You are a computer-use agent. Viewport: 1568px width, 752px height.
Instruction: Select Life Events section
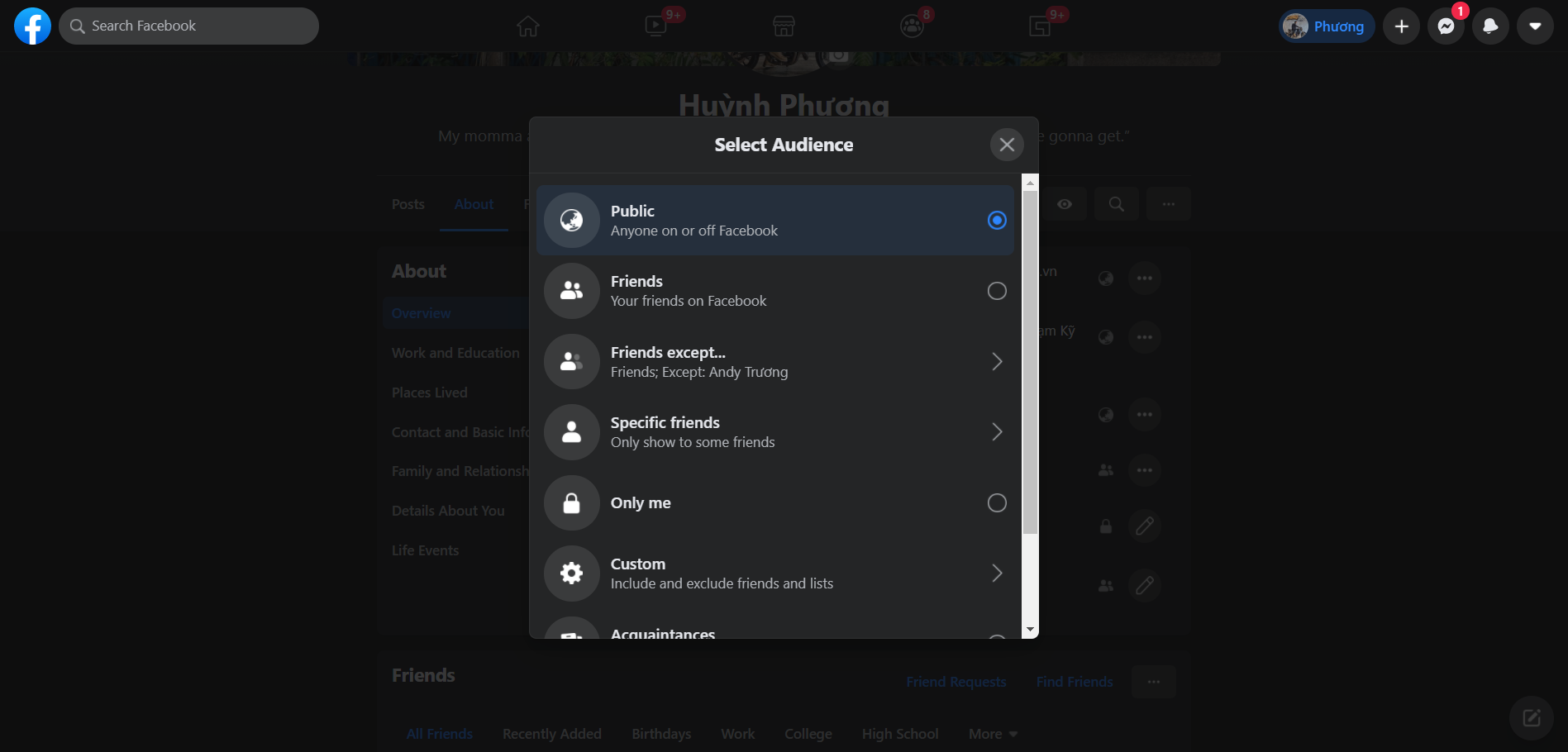pos(425,550)
